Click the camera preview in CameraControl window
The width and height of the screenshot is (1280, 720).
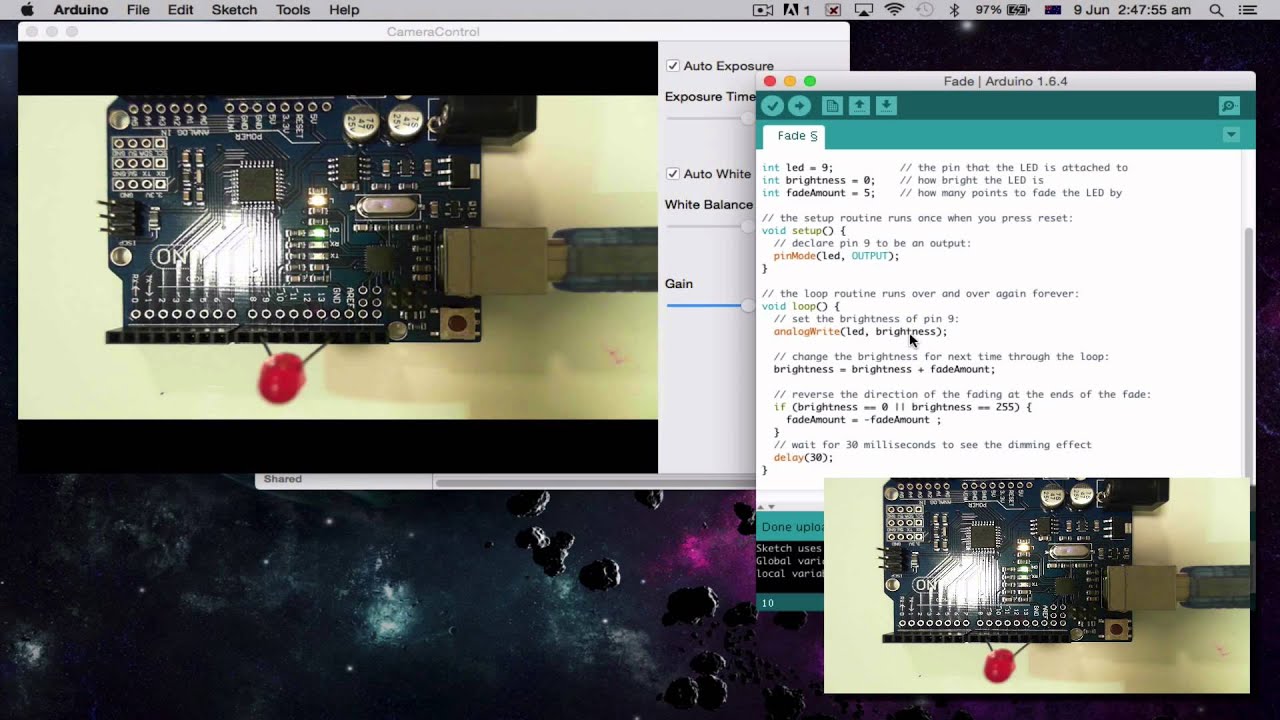338,257
